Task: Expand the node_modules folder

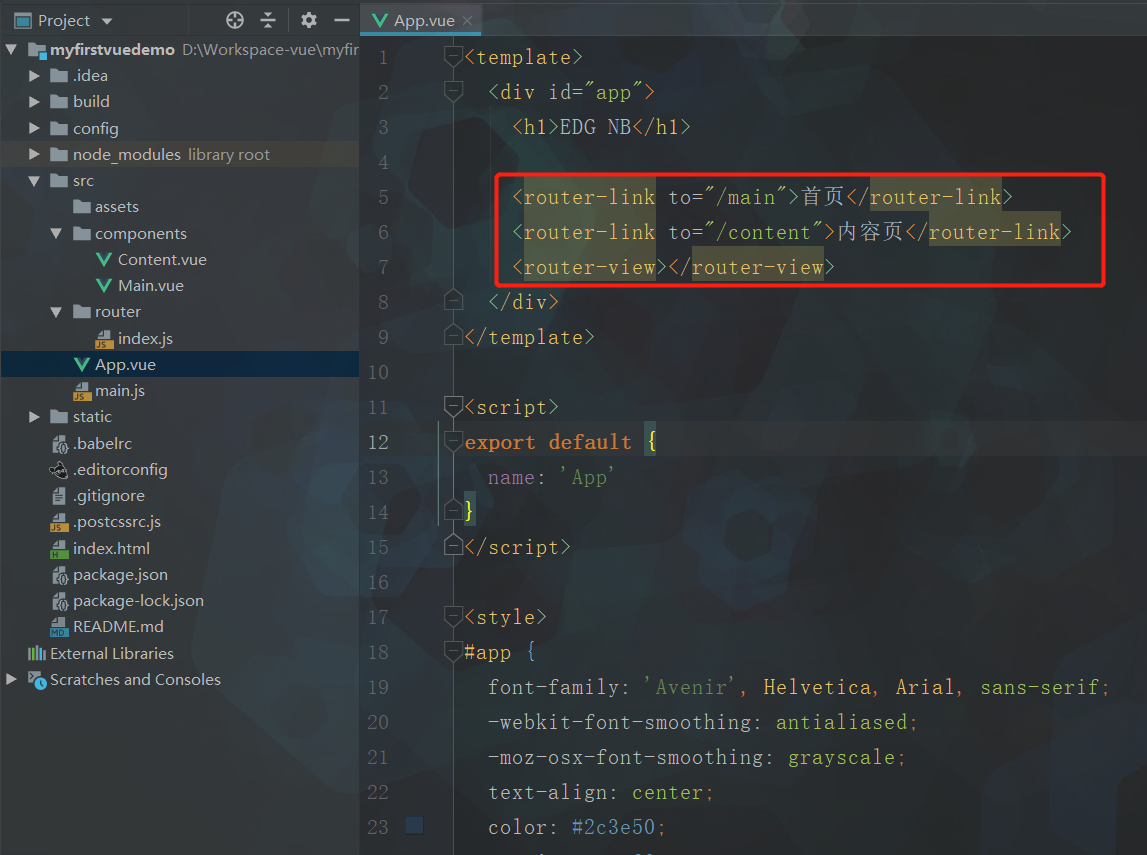Action: click(34, 154)
